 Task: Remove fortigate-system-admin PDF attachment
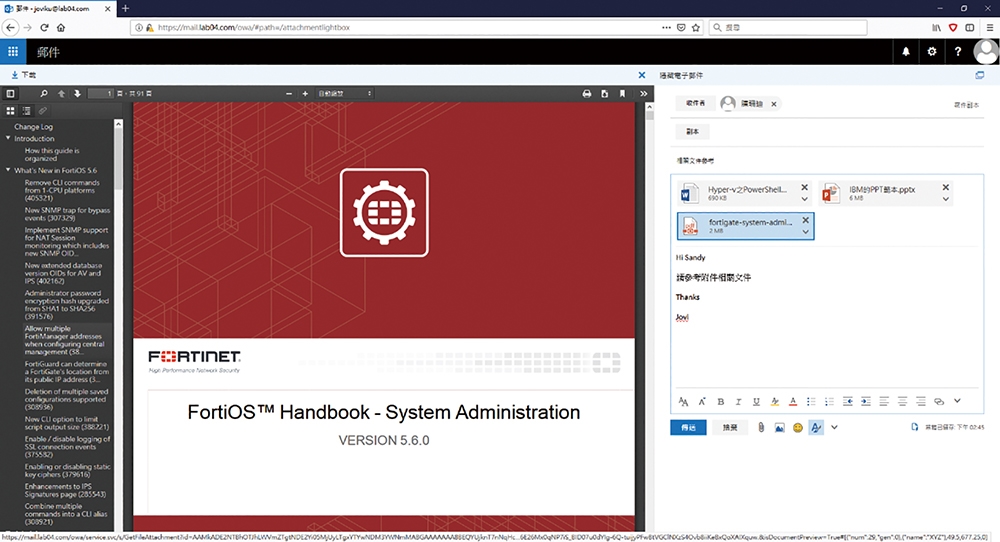pos(805,220)
